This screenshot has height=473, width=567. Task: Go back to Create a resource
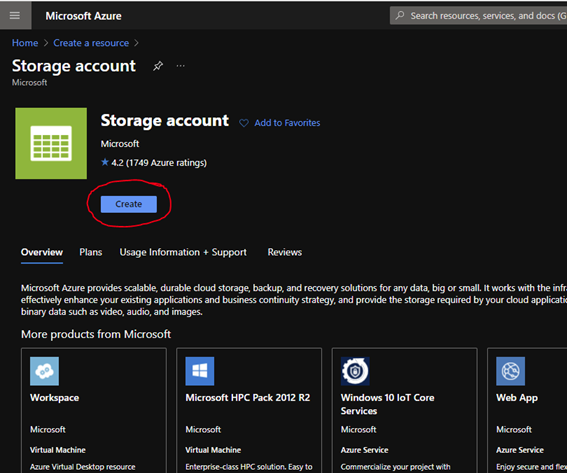click(91, 43)
